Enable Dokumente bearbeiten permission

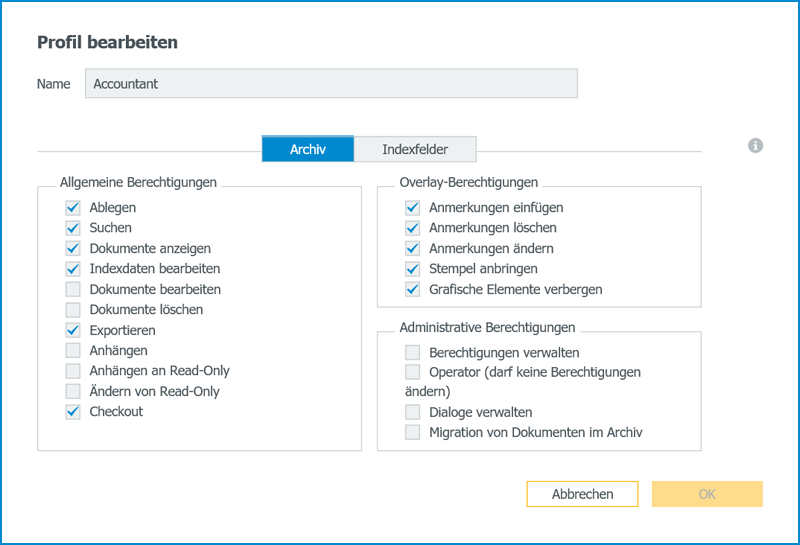click(73, 290)
